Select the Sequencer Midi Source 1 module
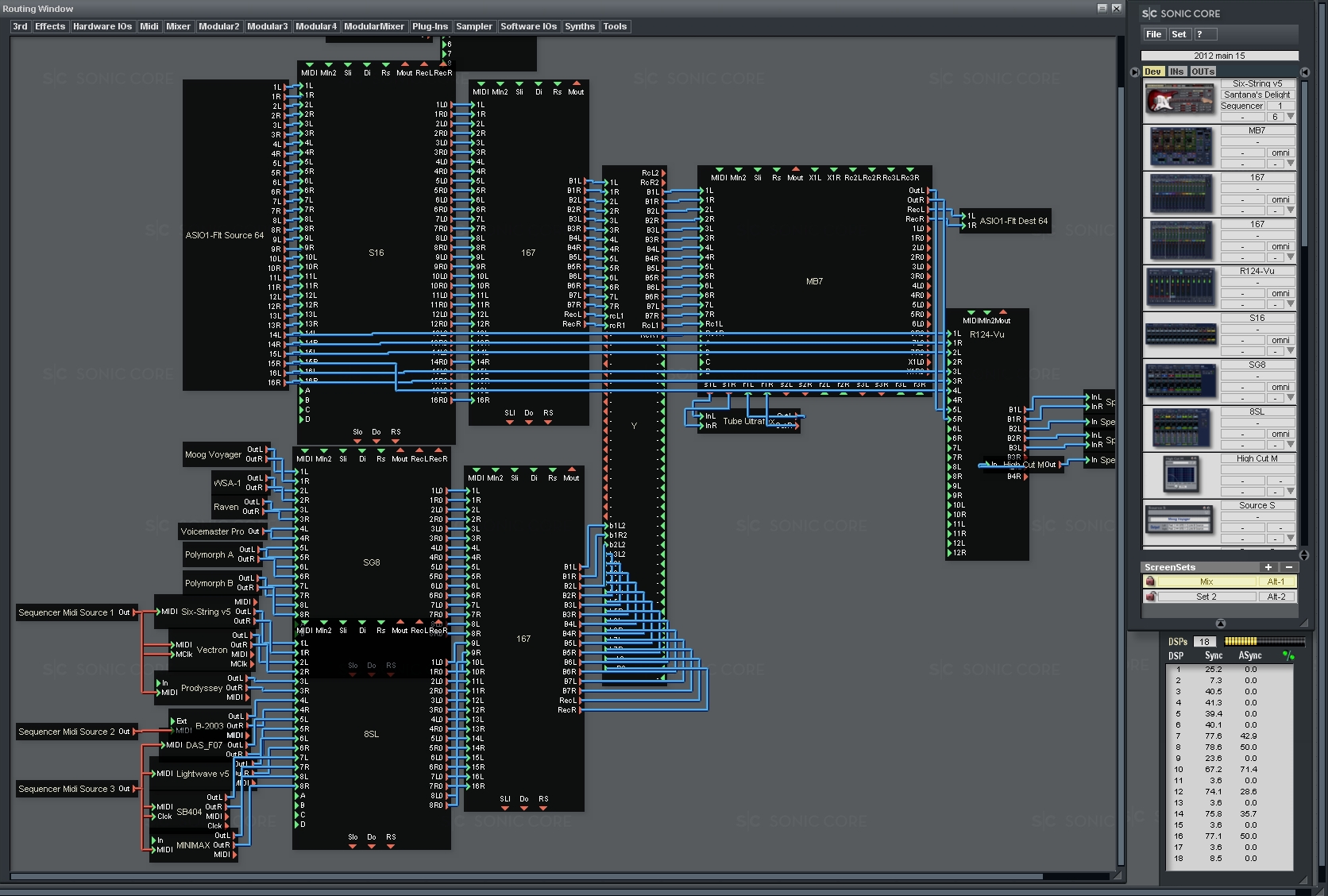The image size is (1328, 896). (75, 612)
